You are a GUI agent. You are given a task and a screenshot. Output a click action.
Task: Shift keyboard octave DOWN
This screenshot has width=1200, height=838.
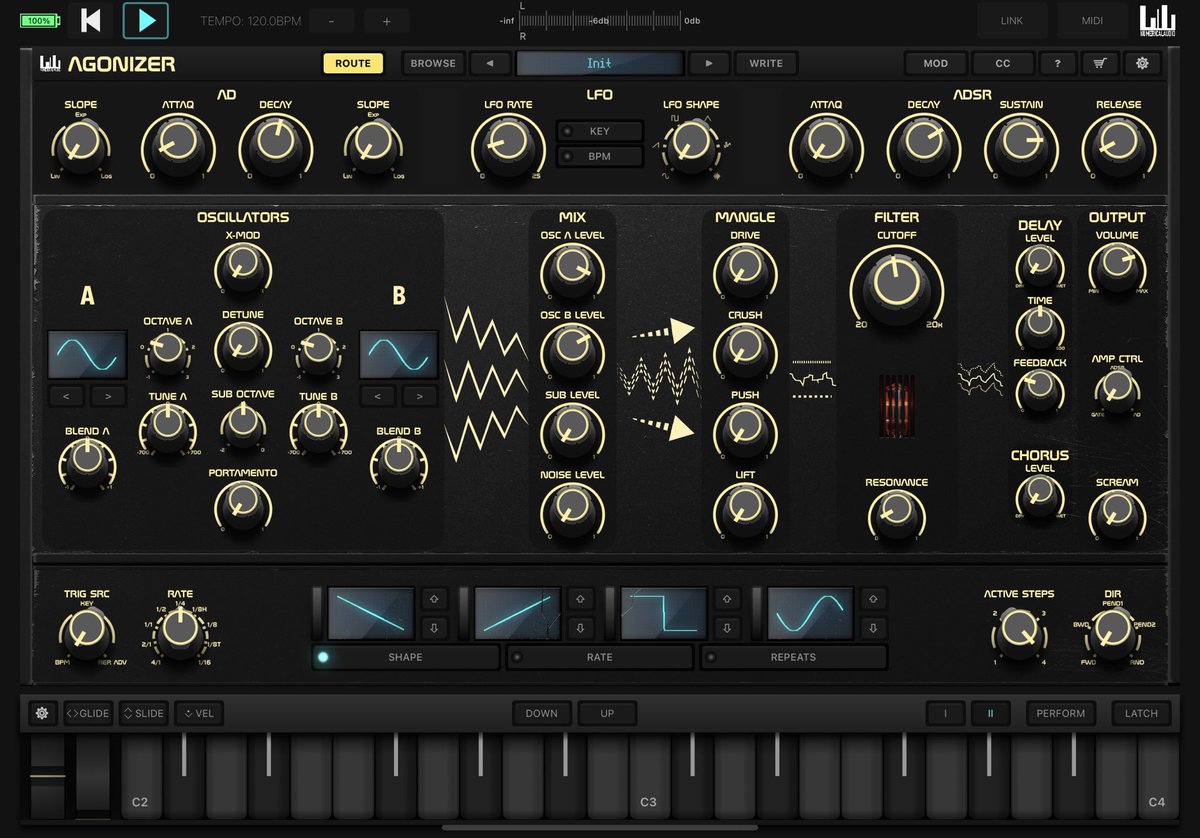(x=542, y=713)
